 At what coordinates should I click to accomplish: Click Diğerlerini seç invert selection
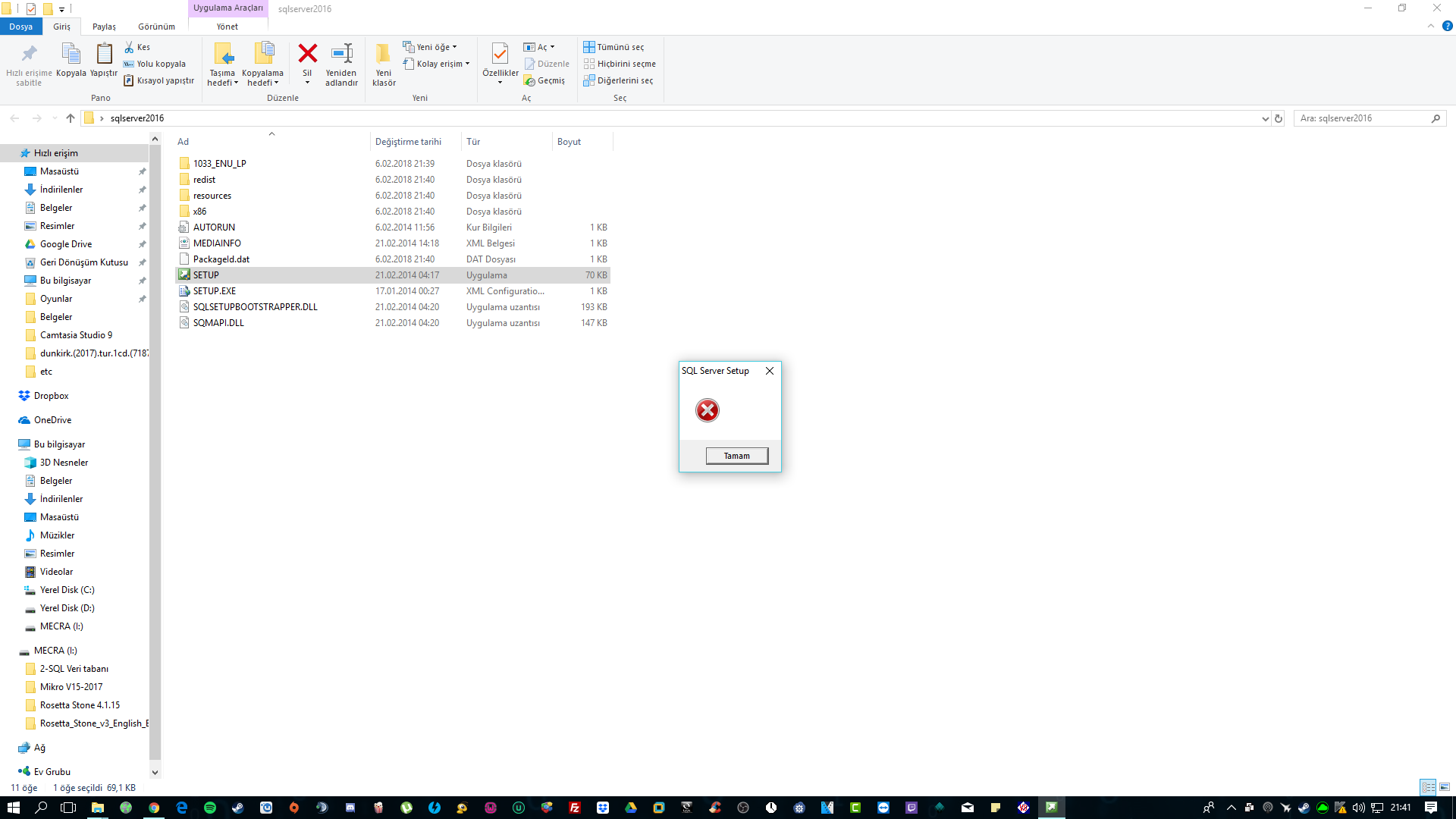(618, 80)
